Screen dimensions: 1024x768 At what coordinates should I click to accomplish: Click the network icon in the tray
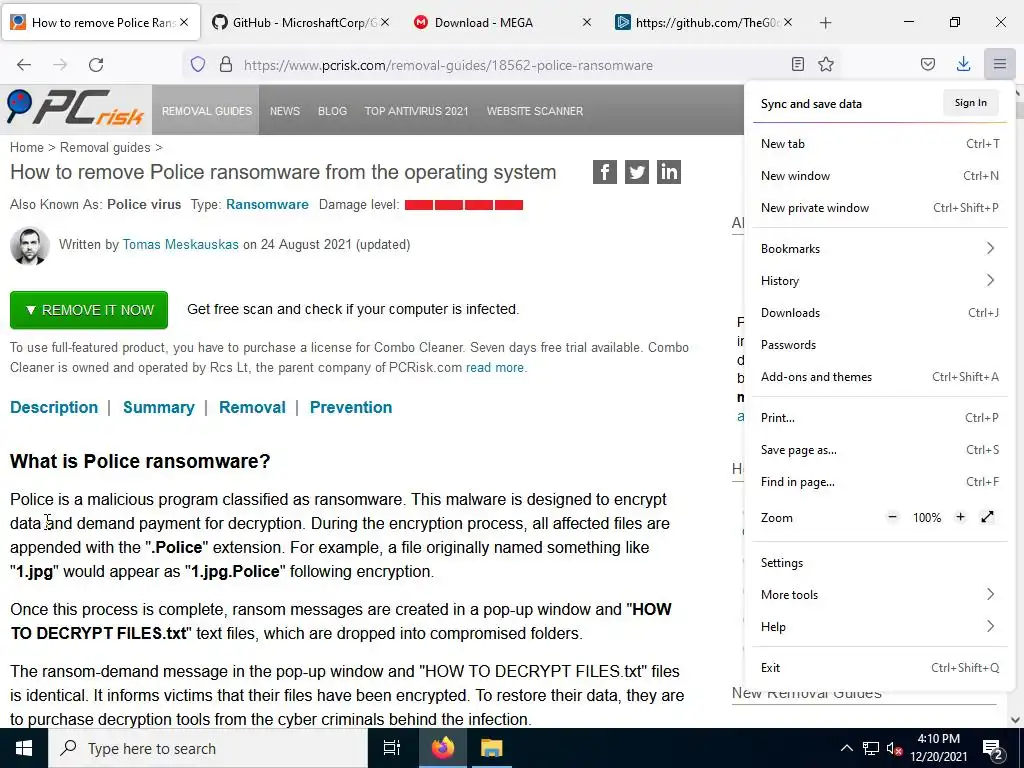(x=871, y=748)
